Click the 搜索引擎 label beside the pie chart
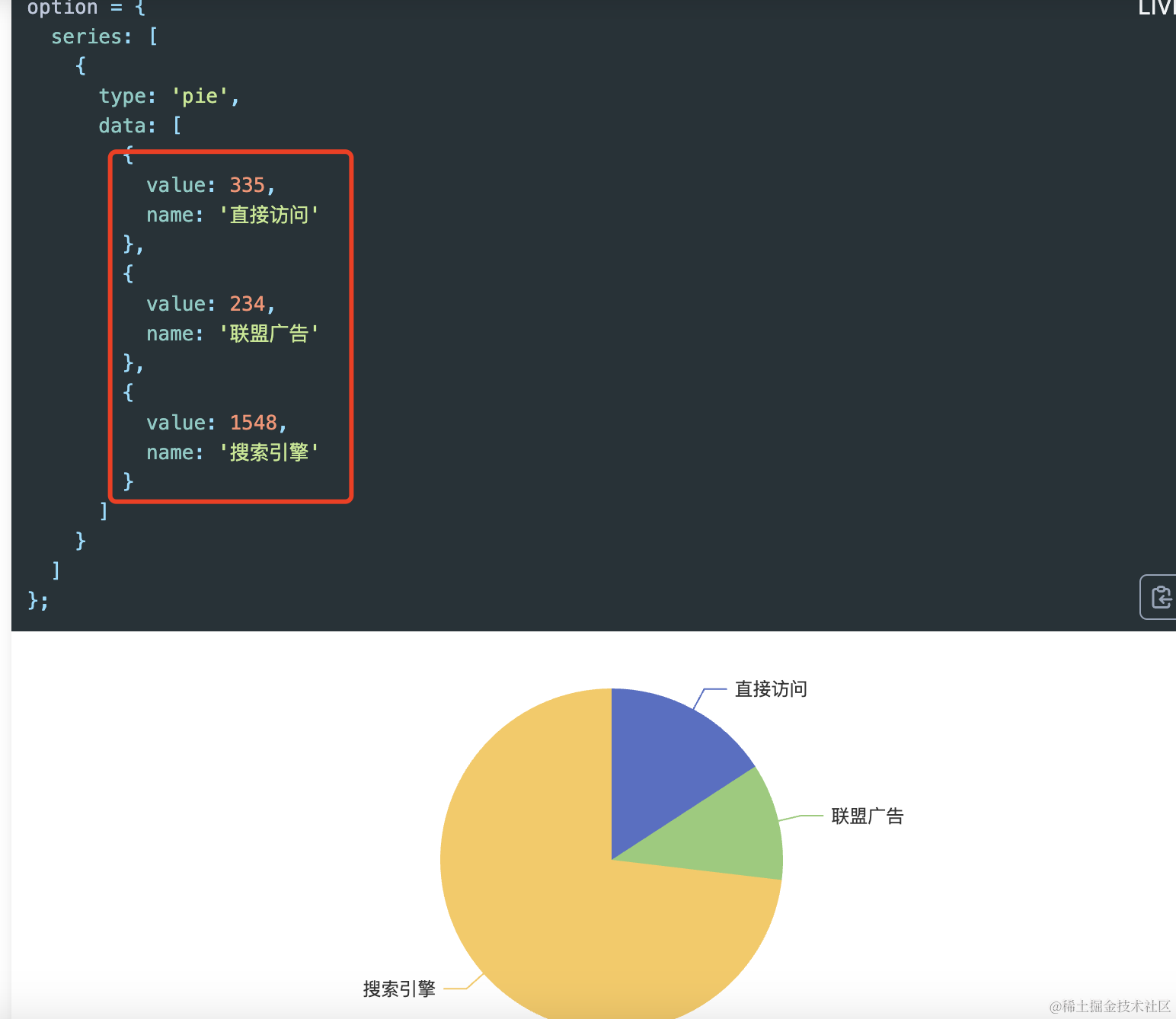1176x1019 pixels. click(x=399, y=989)
